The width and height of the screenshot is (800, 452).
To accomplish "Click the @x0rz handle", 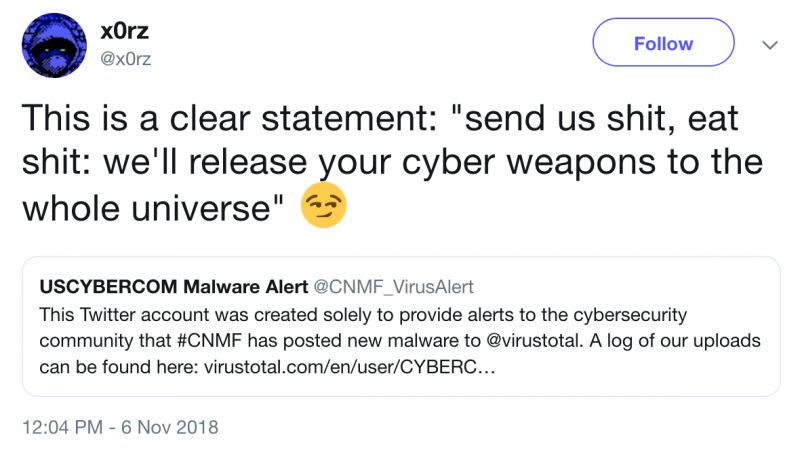I will (126, 58).
